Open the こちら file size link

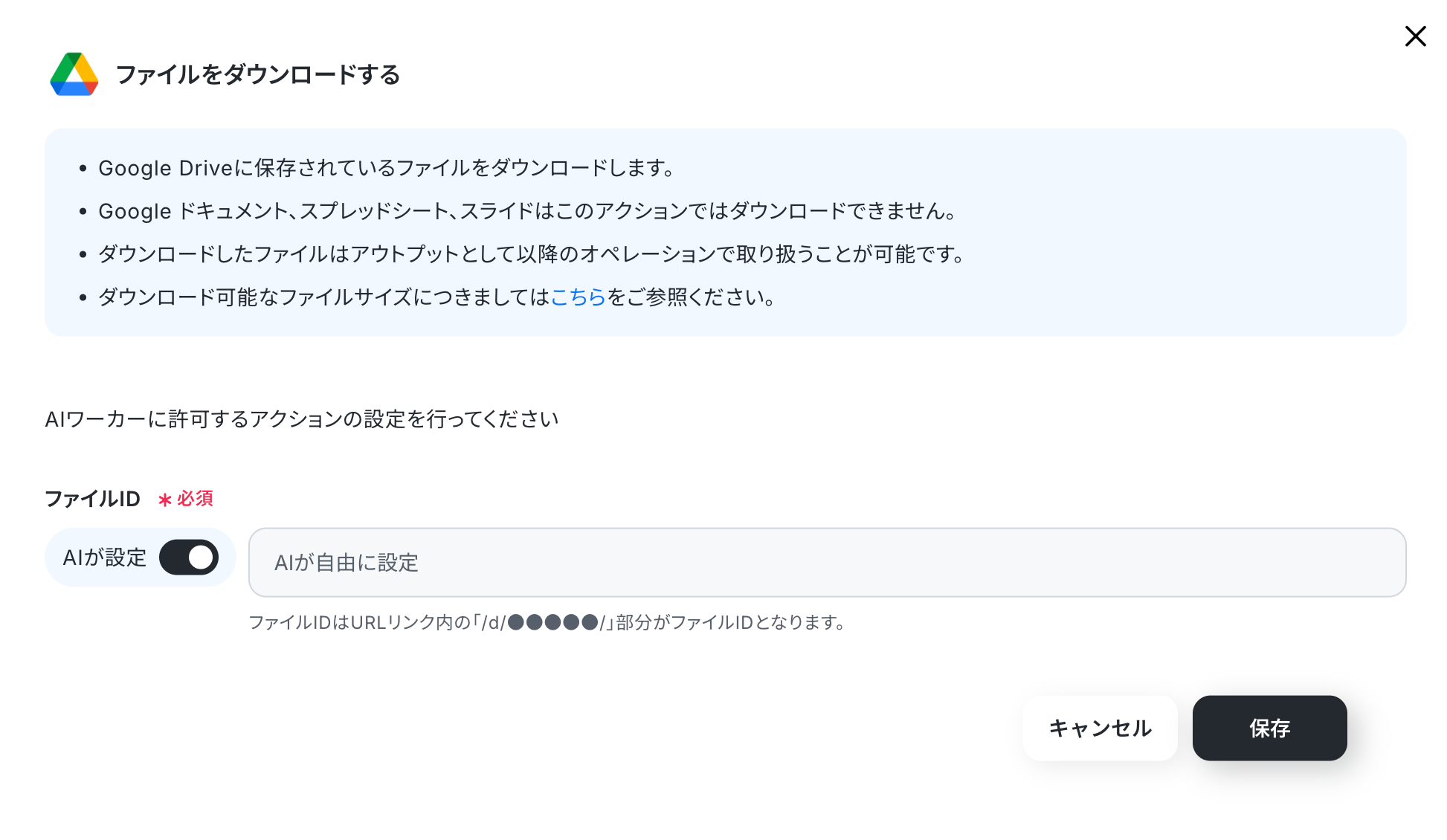point(578,297)
